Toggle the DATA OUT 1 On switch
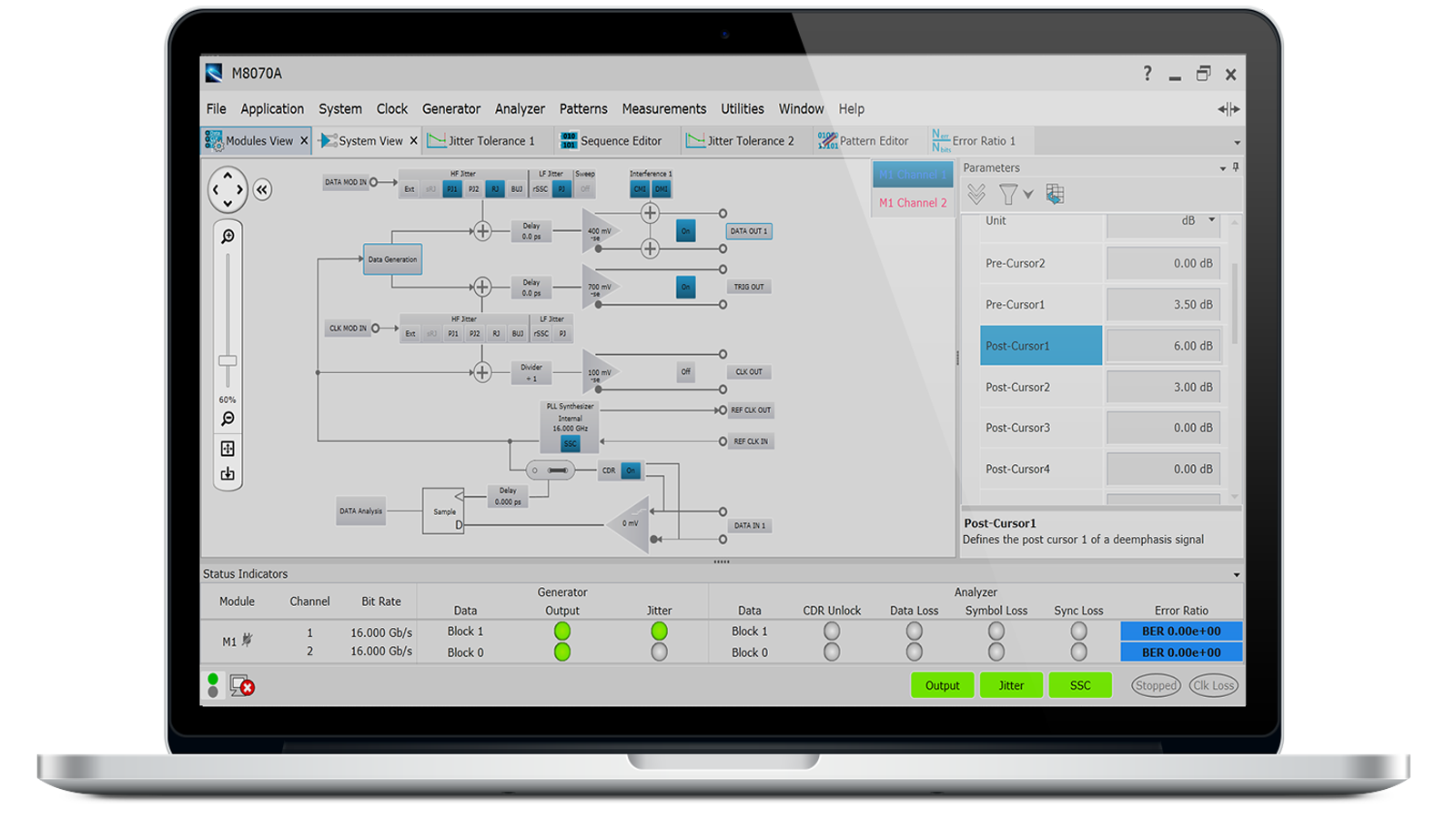Image resolution: width=1456 pixels, height=819 pixels. coord(685,231)
